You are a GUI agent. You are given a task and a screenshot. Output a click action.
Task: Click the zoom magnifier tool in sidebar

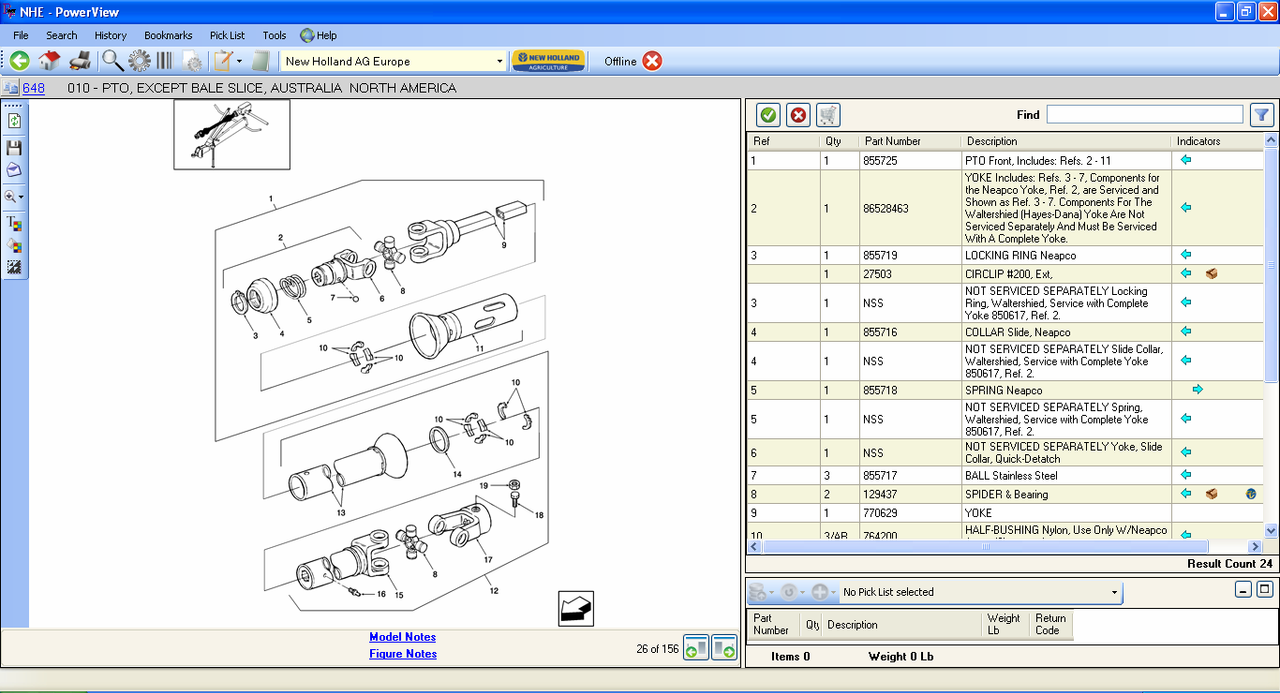[11, 197]
